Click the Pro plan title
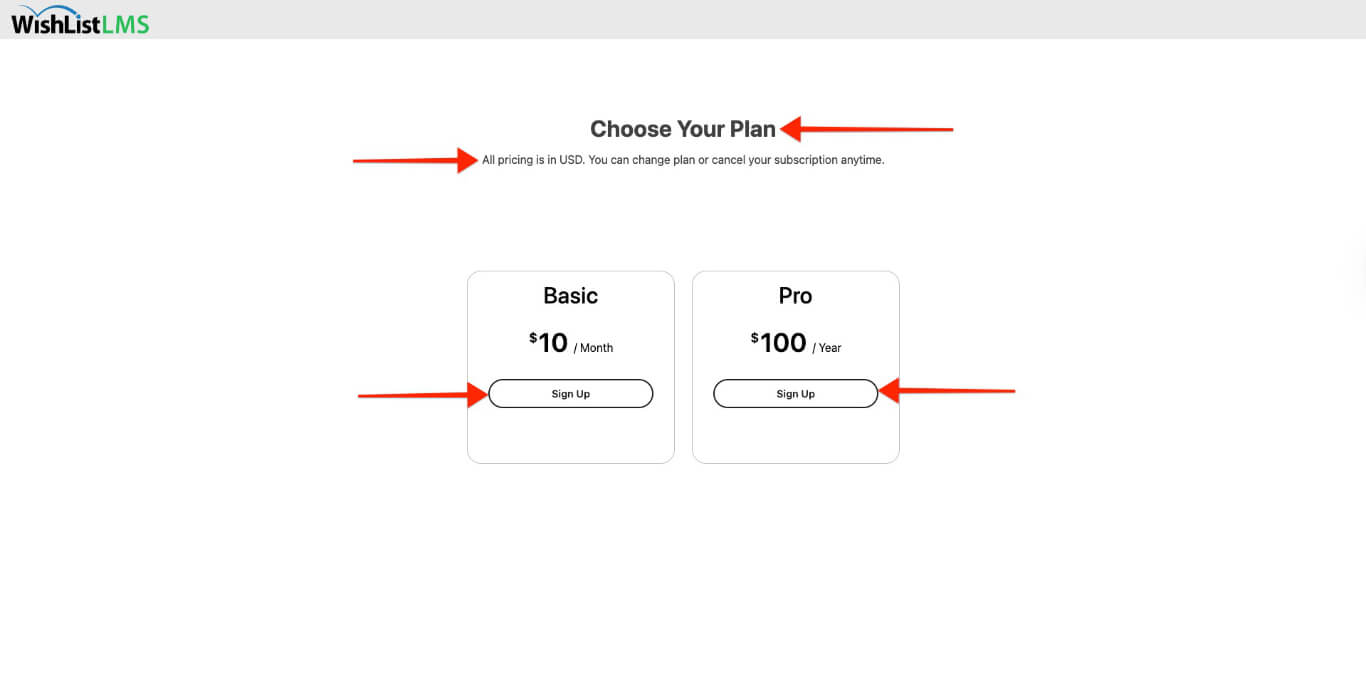The image size is (1366, 681). point(795,295)
